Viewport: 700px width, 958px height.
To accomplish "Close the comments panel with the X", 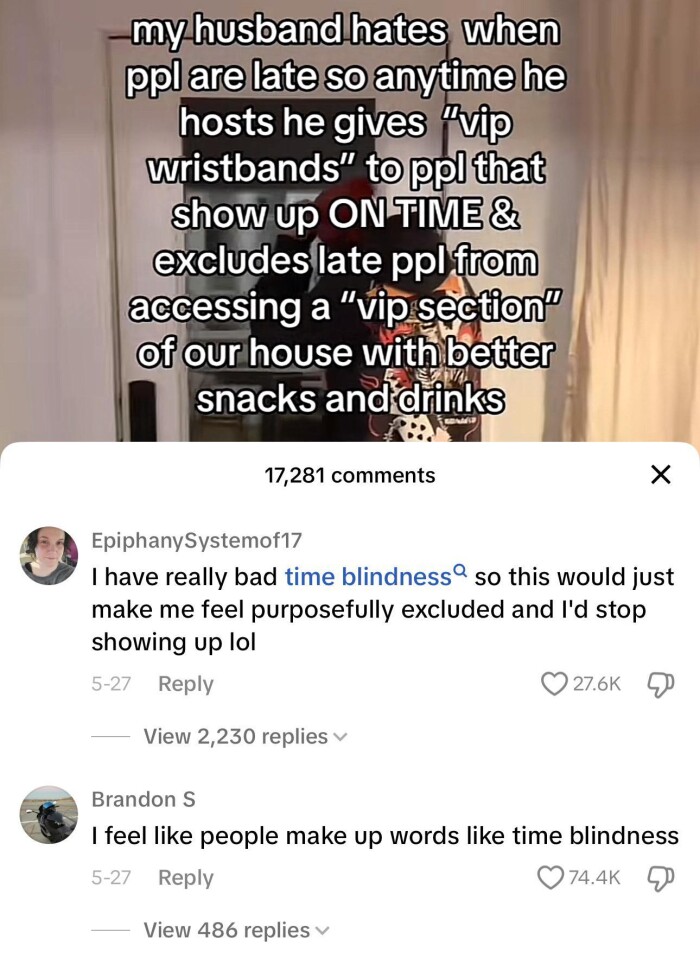I will pyautogui.click(x=660, y=474).
